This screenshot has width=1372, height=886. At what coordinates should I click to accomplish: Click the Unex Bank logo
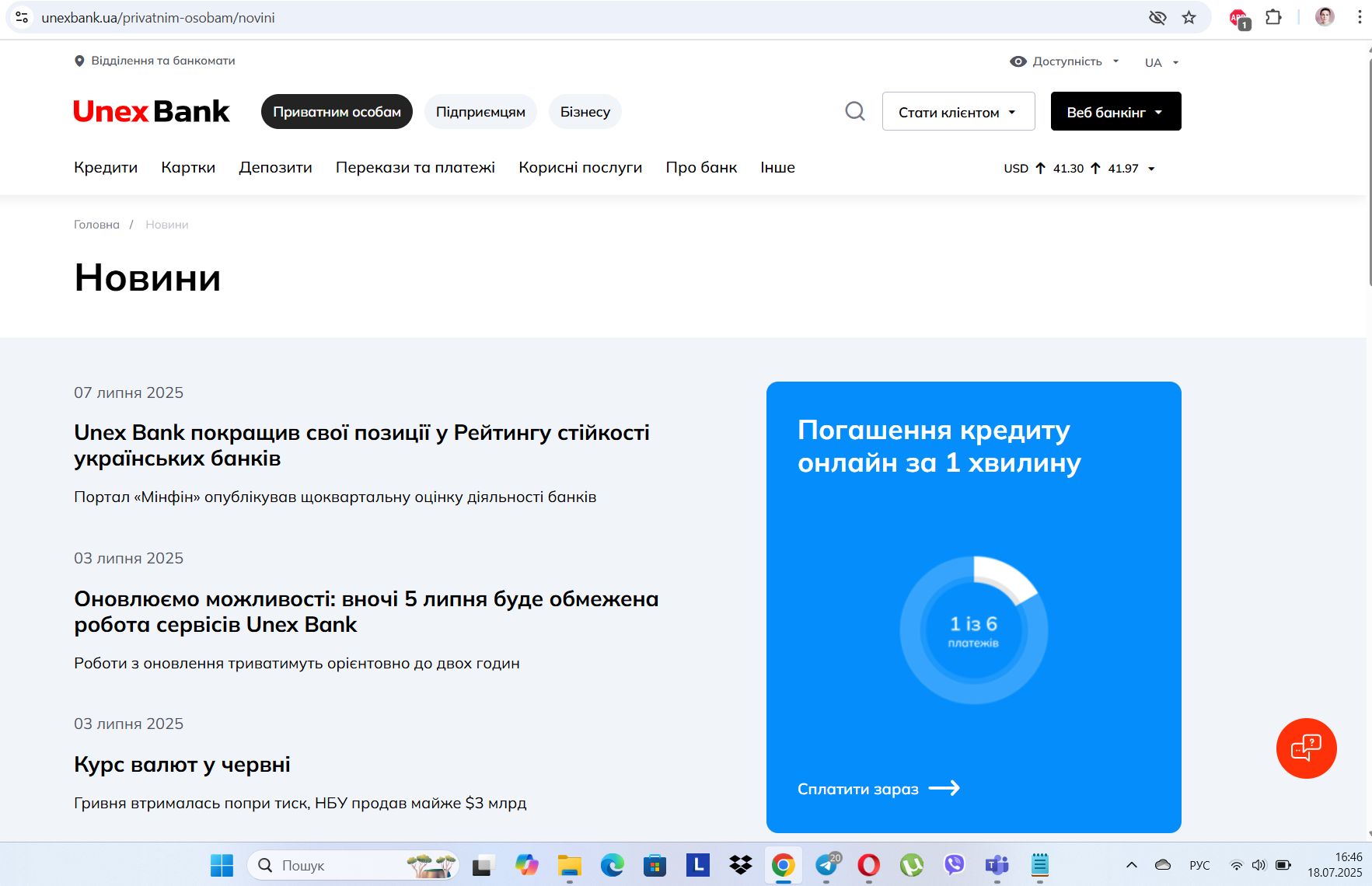click(152, 112)
